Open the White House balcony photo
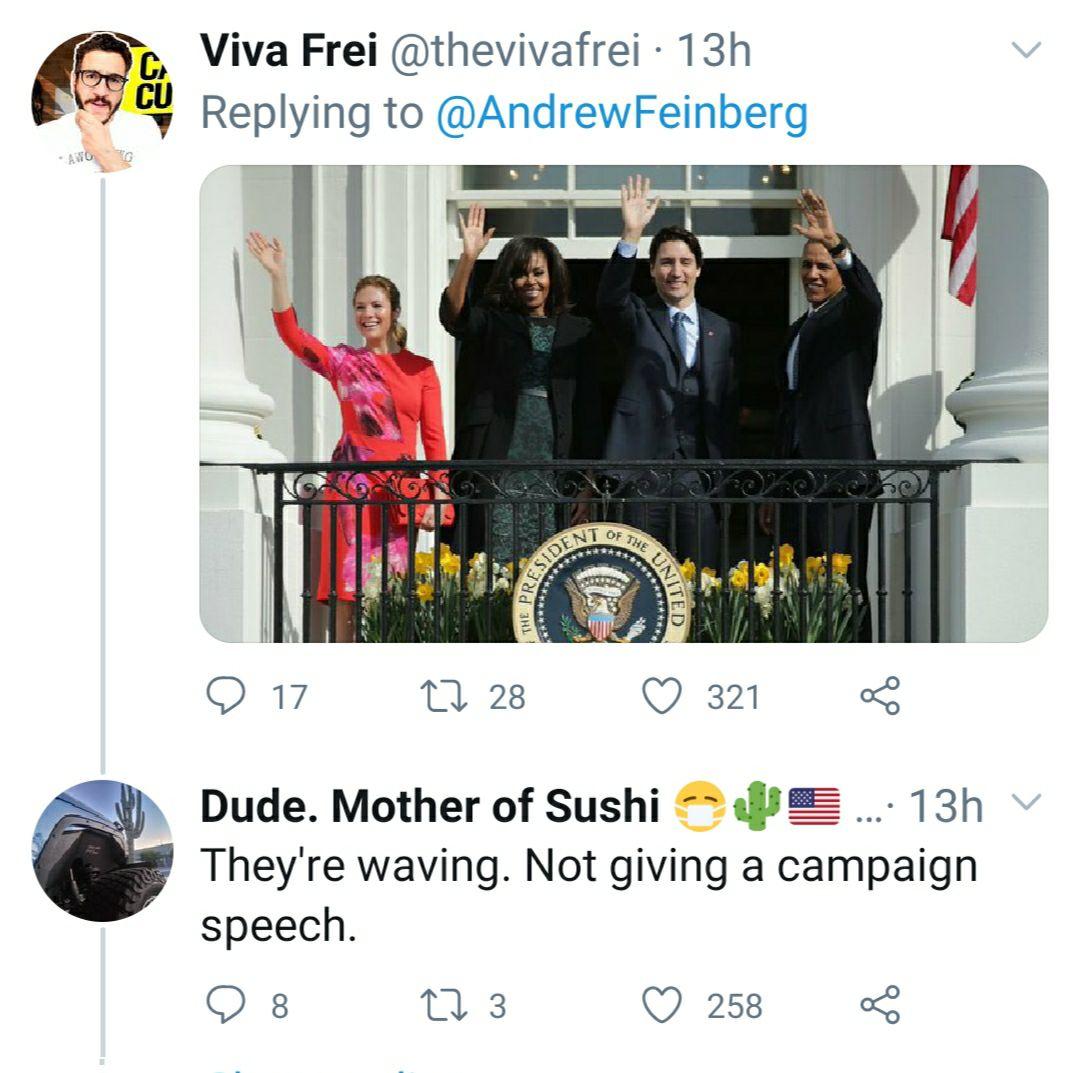The image size is (1073, 1073). pyautogui.click(x=623, y=403)
